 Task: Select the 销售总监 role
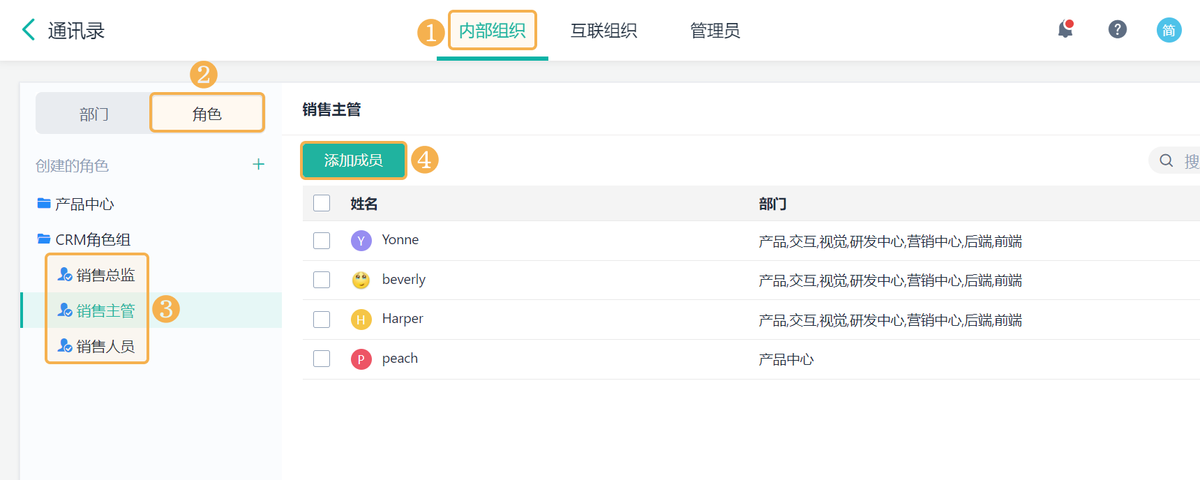pyautogui.click(x=105, y=275)
